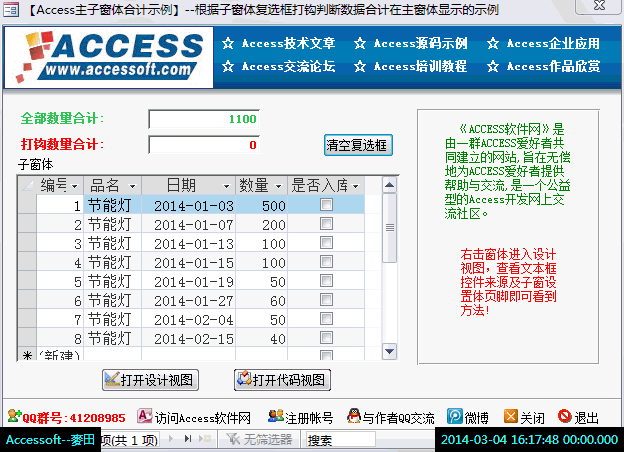Open the 日期 column filter dropdown
The width and height of the screenshot is (624, 452).
point(226,186)
